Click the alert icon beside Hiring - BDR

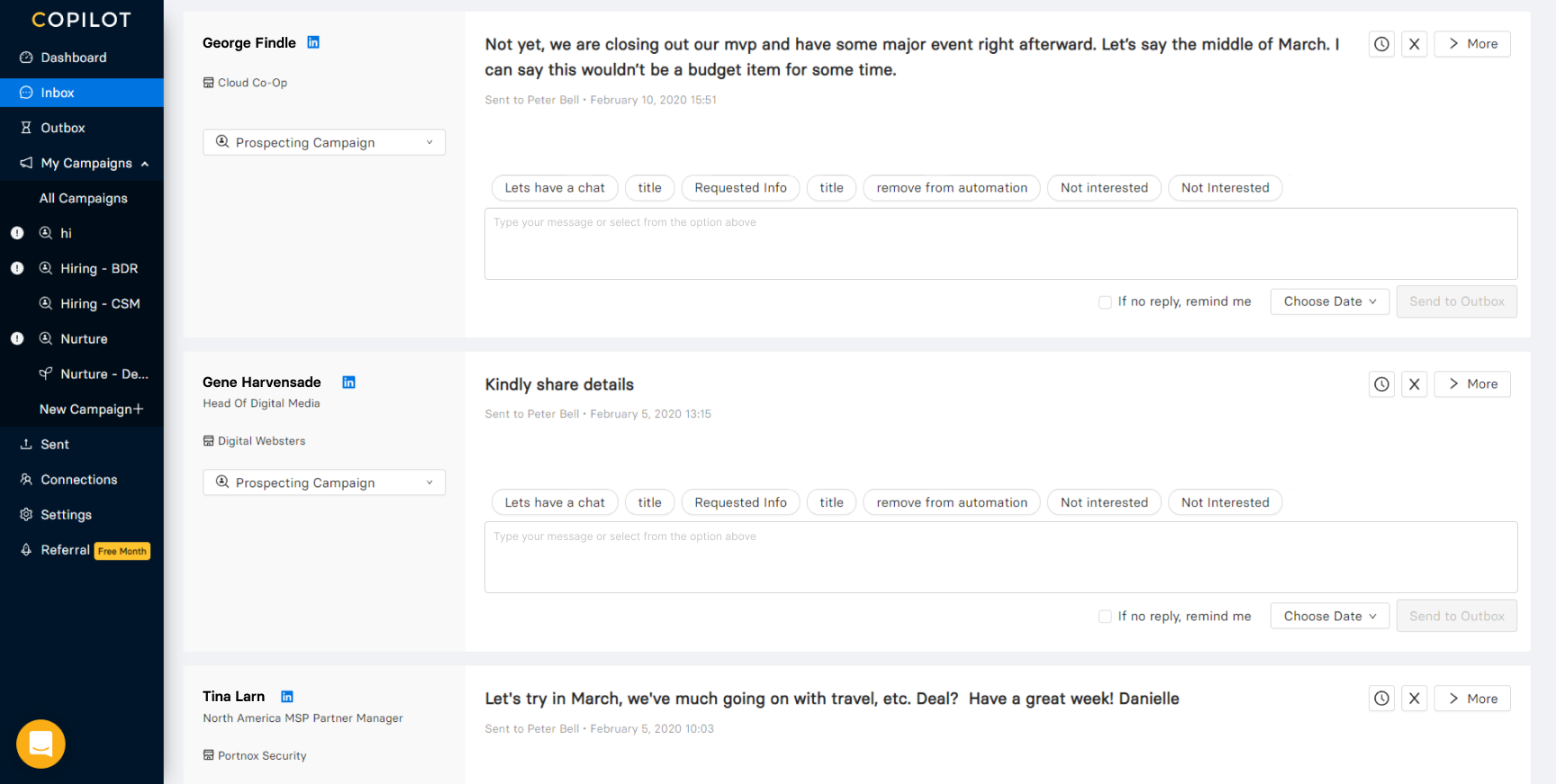17,268
